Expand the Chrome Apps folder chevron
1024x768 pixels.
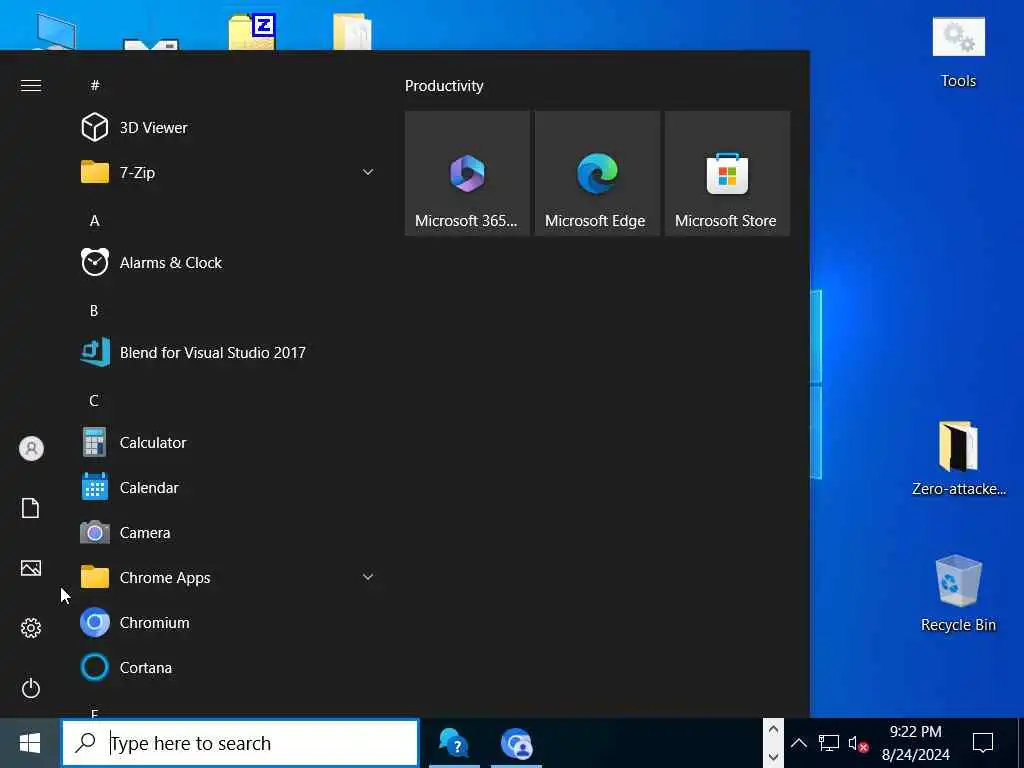[368, 577]
